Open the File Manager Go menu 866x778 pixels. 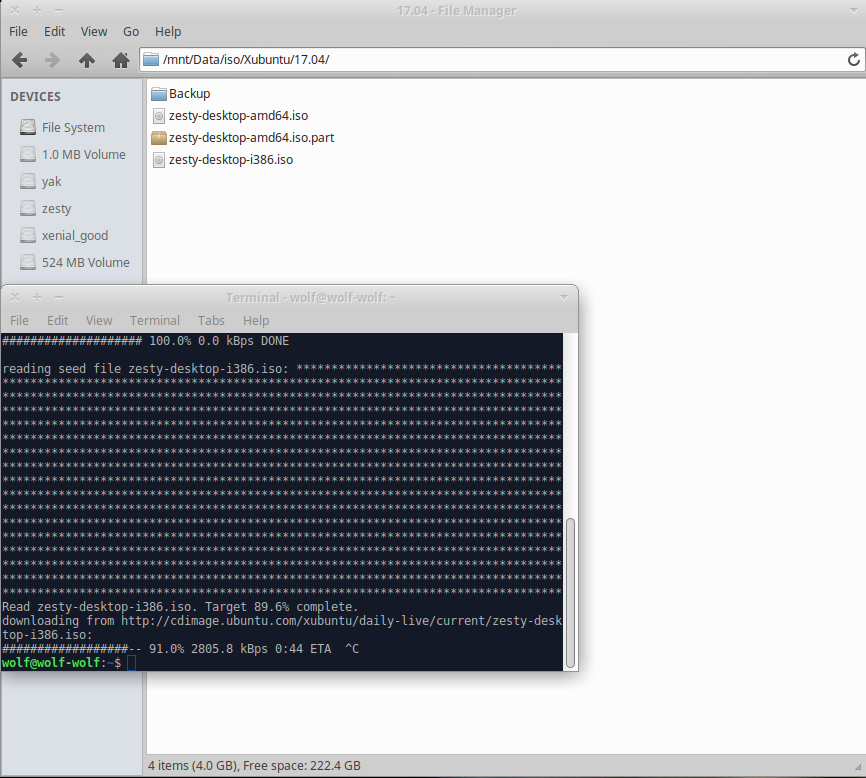click(131, 32)
